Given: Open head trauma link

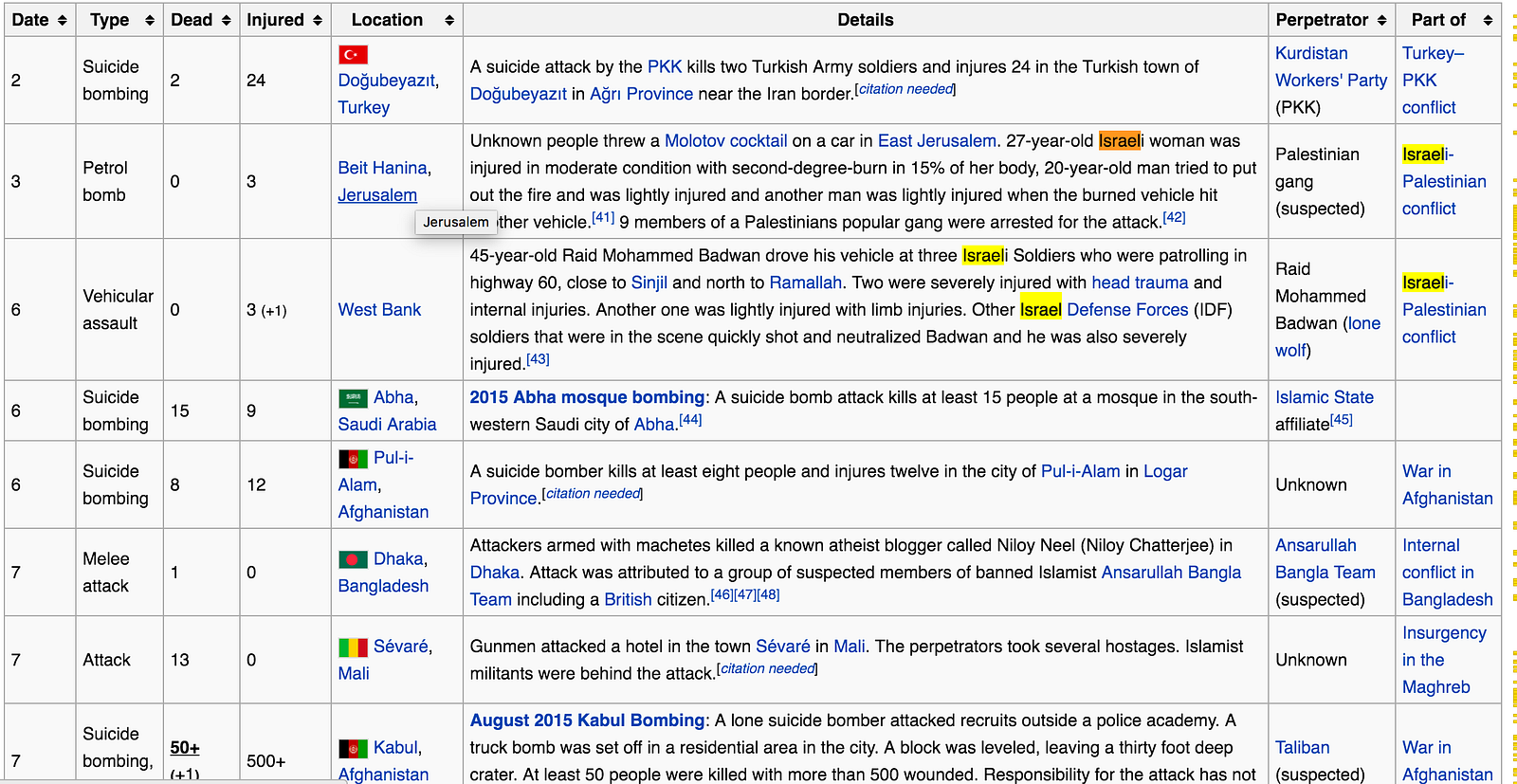Looking at the screenshot, I should tap(1140, 283).
